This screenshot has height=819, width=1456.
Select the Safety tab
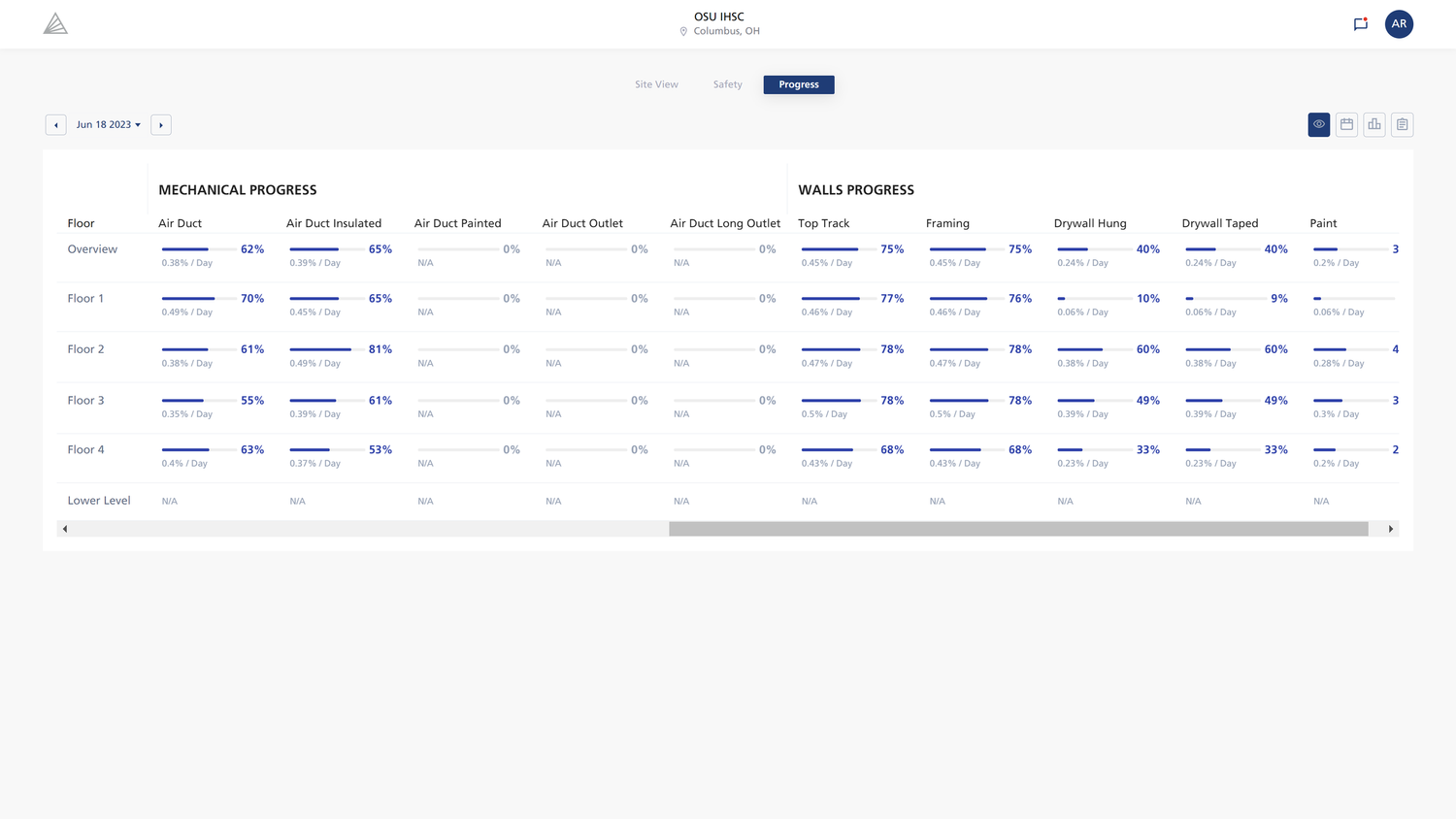pos(727,84)
